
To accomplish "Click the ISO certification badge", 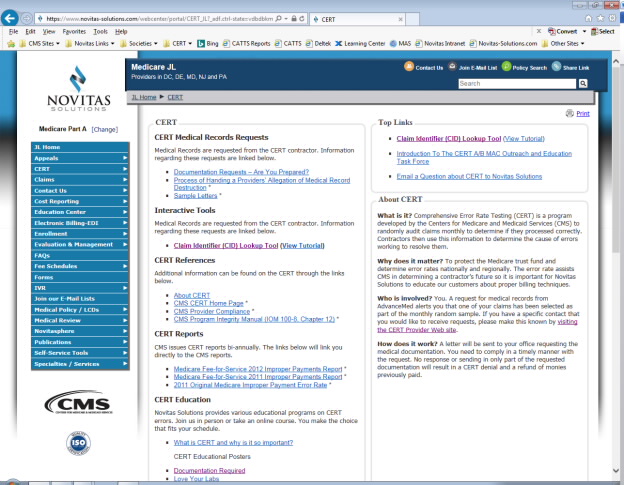I will tap(78, 443).
